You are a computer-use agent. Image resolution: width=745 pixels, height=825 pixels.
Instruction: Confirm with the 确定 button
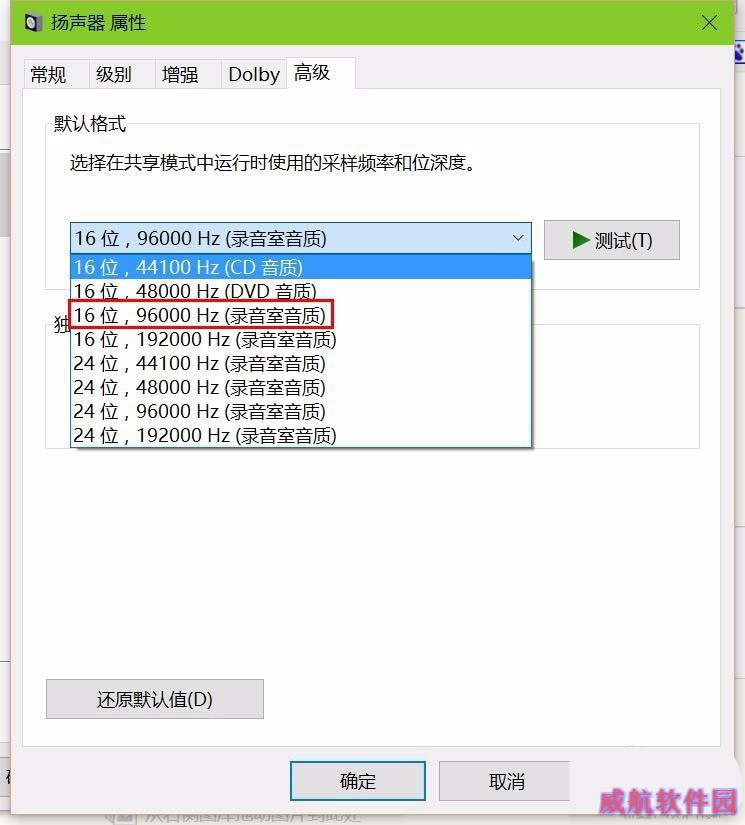(358, 781)
